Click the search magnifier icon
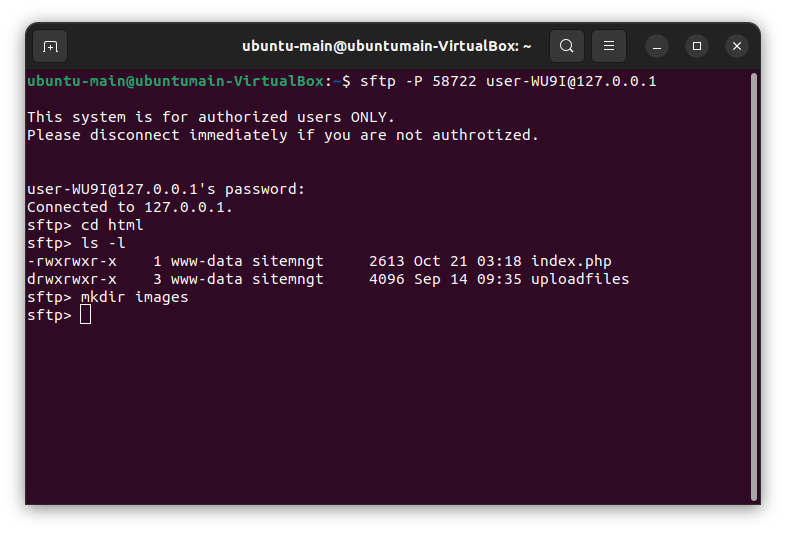 point(567,46)
